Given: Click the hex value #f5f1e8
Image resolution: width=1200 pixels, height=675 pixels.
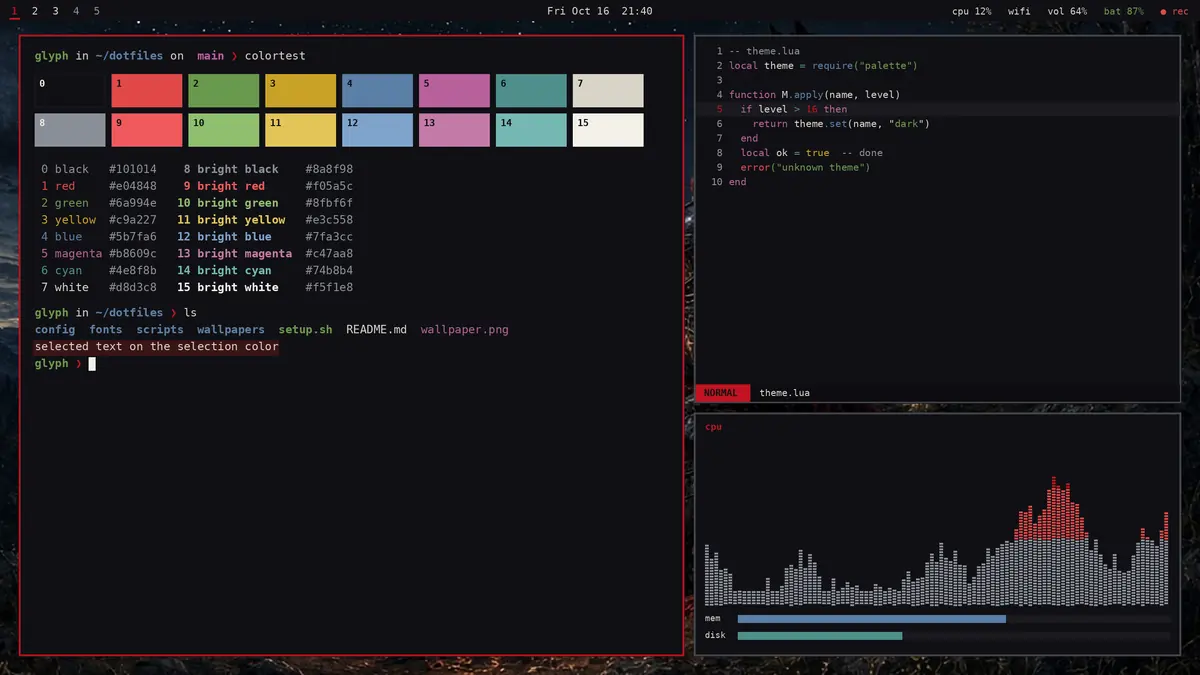Looking at the screenshot, I should click(329, 288).
